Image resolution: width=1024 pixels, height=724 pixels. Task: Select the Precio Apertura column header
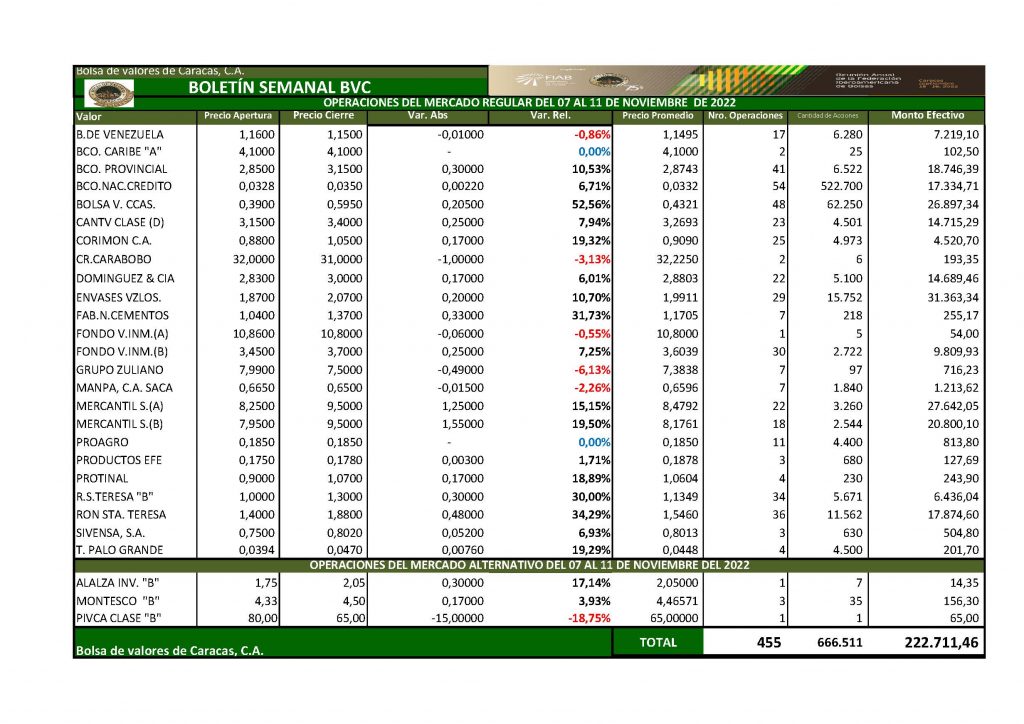[x=237, y=116]
